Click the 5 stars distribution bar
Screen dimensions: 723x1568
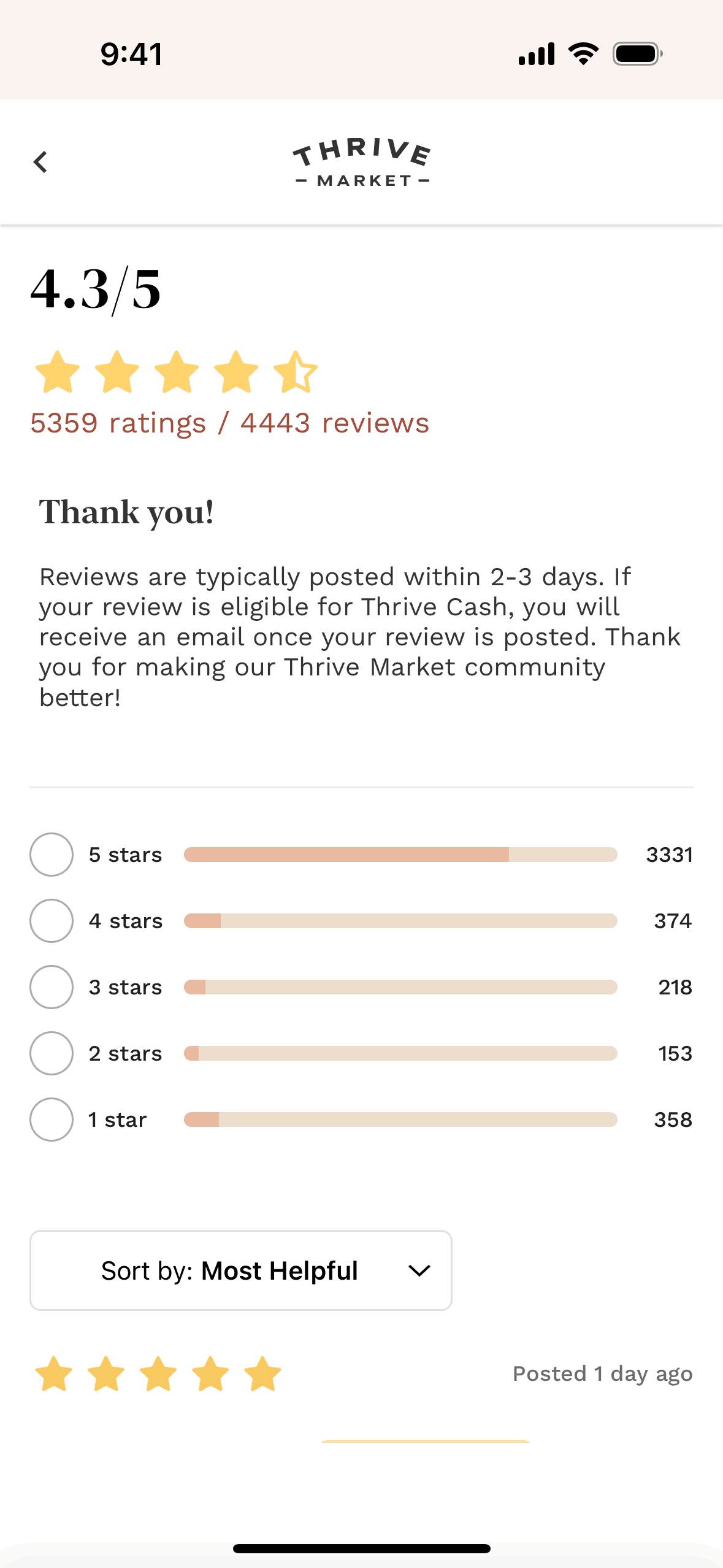click(400, 855)
